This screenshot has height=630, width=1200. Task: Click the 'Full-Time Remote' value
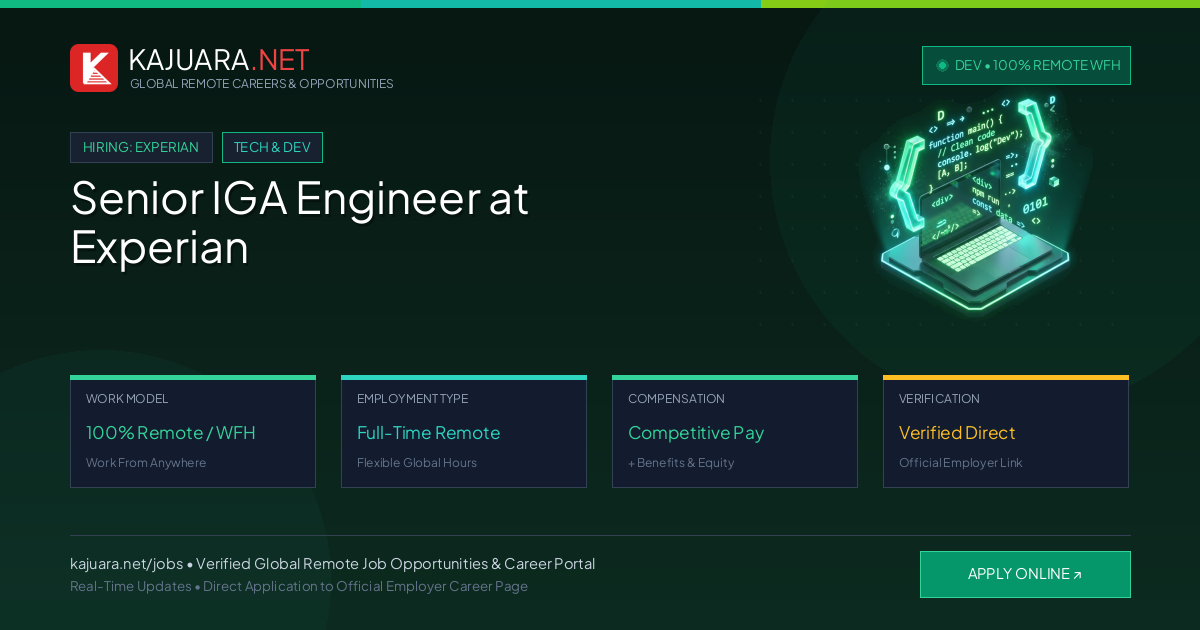tap(428, 433)
